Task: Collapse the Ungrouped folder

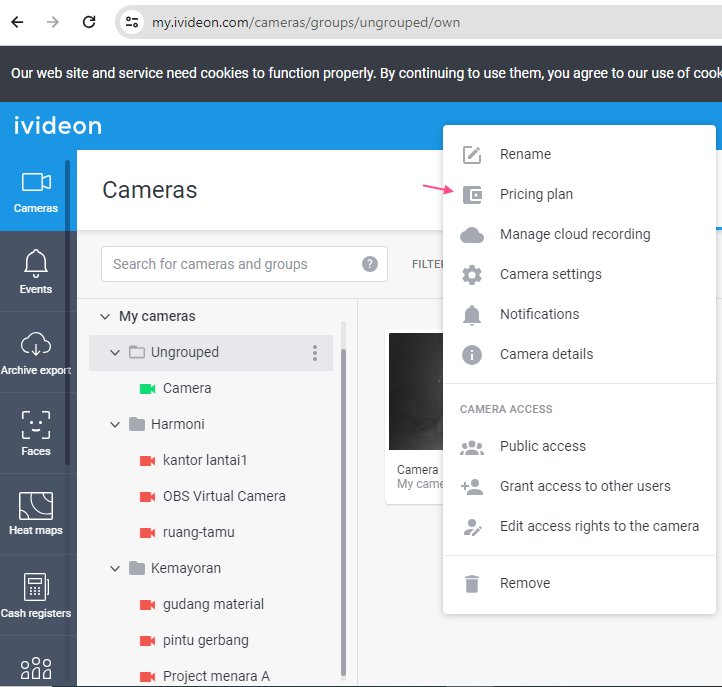Action: click(115, 353)
